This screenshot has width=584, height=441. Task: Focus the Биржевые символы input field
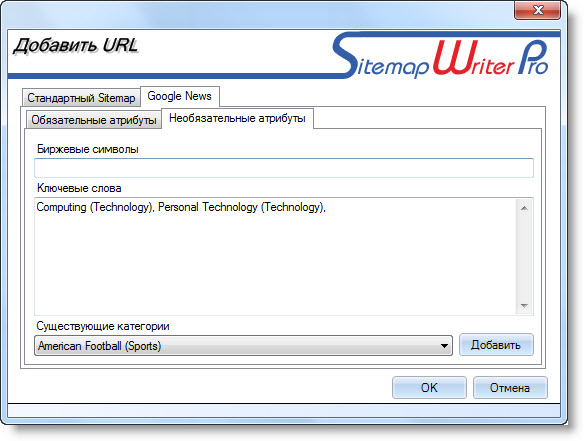click(x=284, y=168)
